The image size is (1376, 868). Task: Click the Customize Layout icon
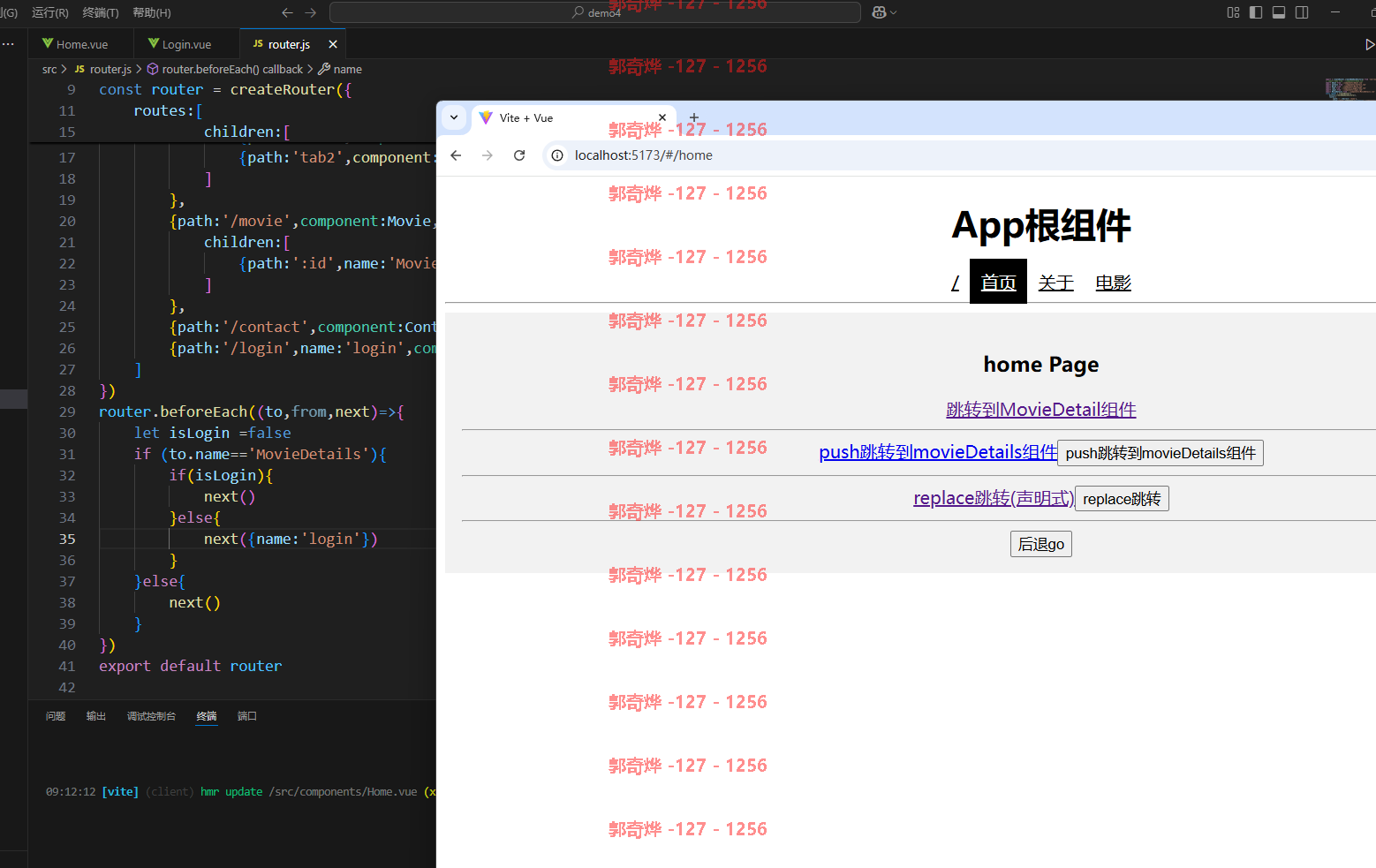[x=1234, y=12]
